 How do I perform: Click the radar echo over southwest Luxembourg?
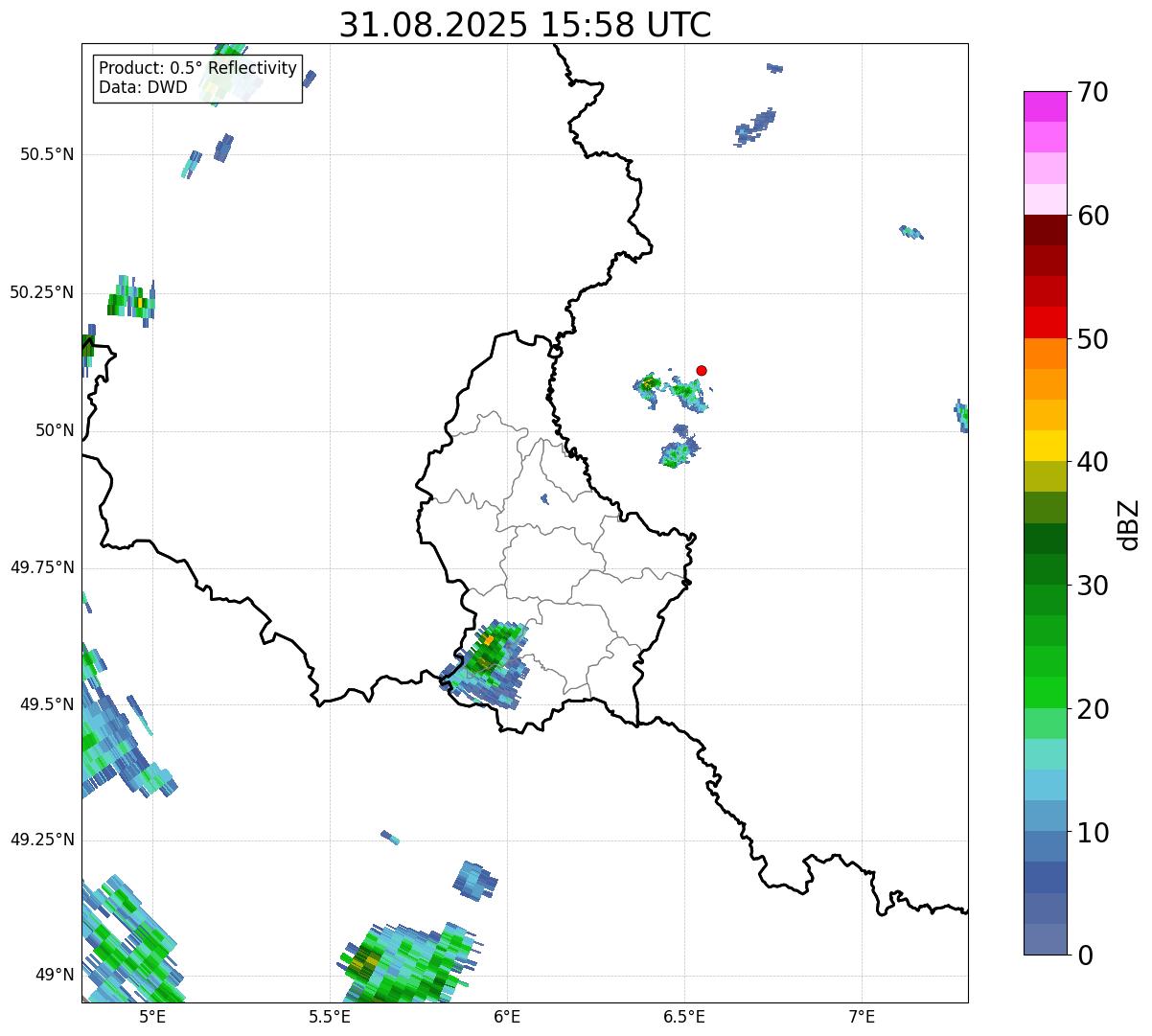click(x=487, y=663)
